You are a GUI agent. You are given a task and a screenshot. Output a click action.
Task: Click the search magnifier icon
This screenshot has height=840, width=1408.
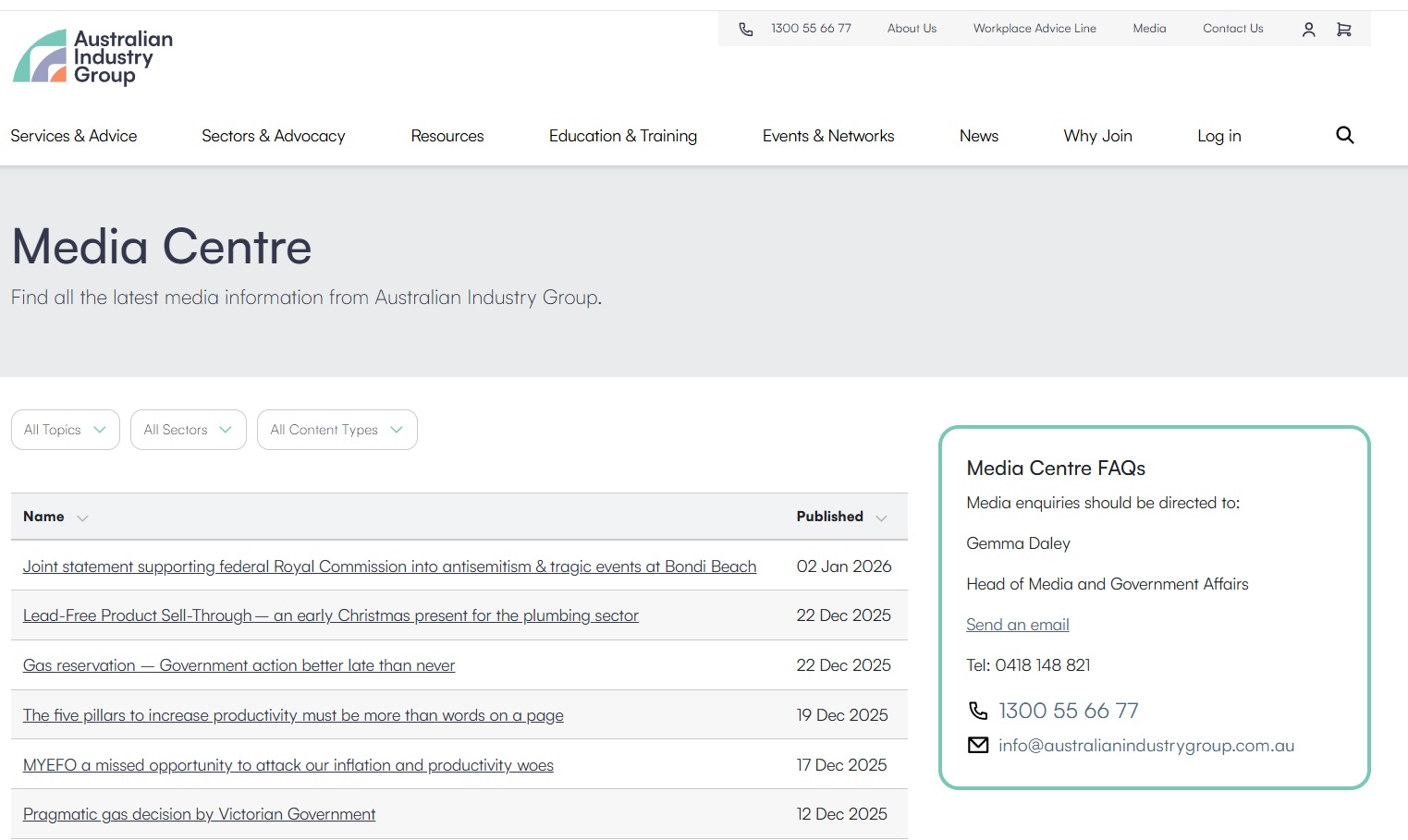[x=1344, y=136]
